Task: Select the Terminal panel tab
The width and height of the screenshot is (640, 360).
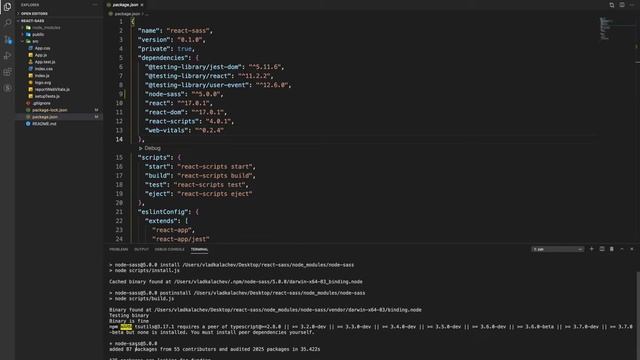Action: point(199,249)
